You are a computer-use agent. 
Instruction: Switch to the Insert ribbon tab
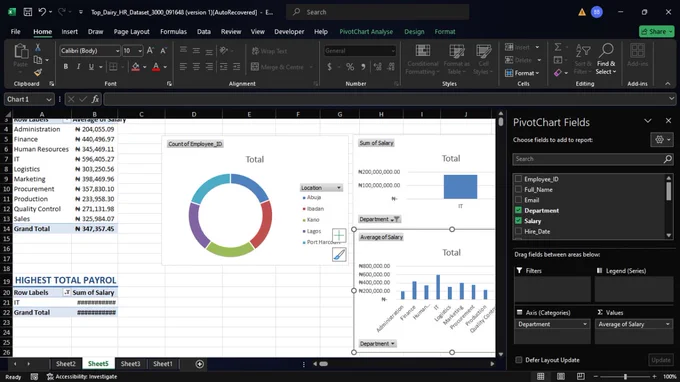[69, 32]
